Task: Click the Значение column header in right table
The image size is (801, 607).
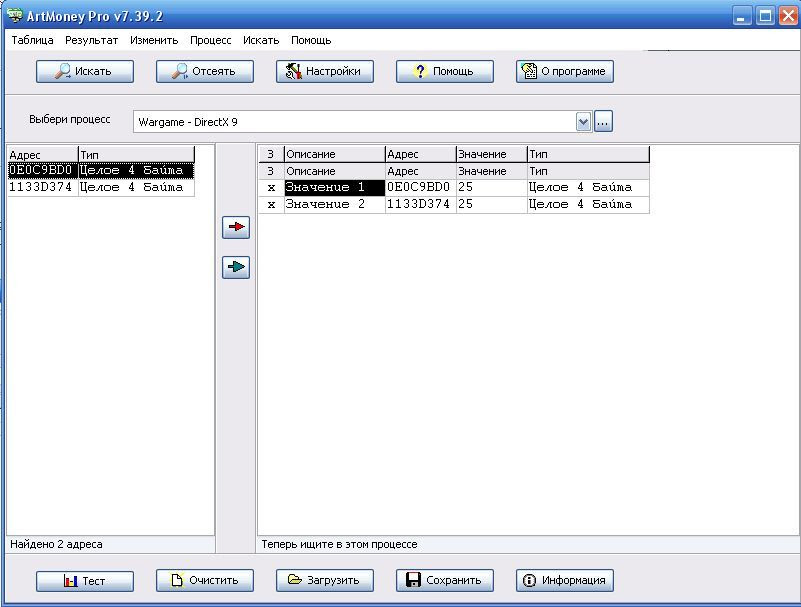Action: (491, 154)
